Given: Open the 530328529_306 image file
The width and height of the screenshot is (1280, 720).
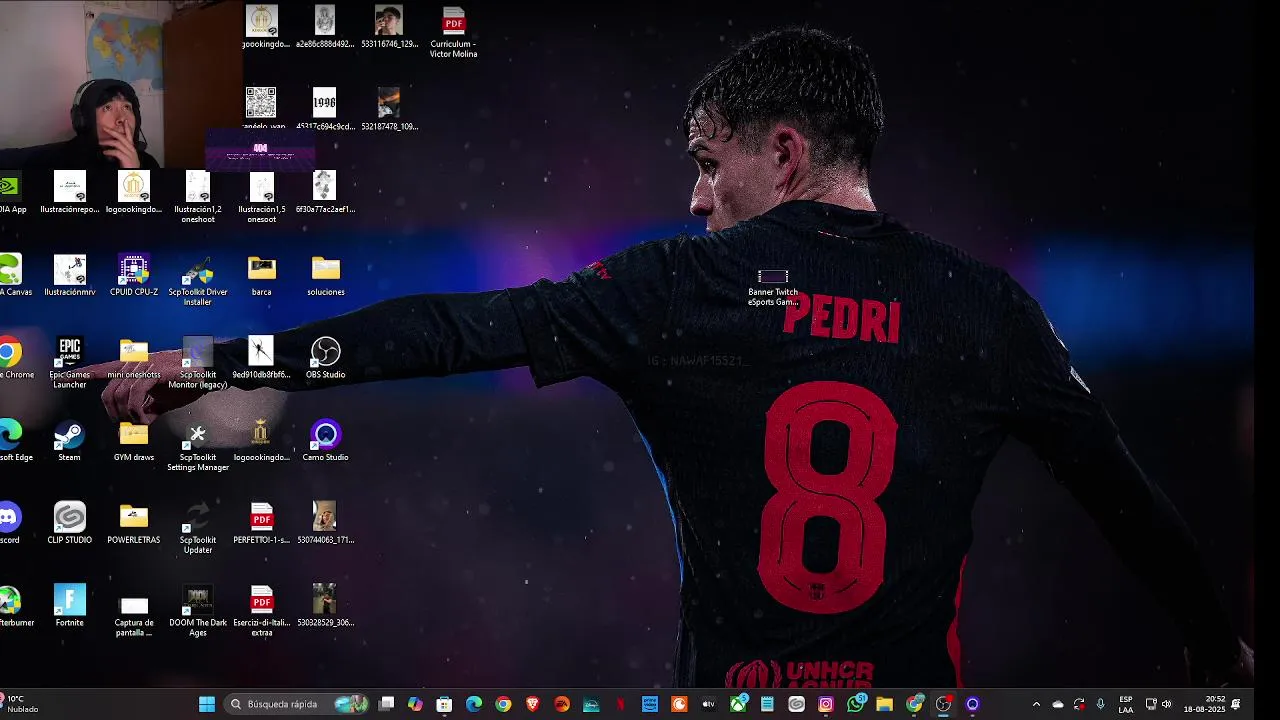Looking at the screenshot, I should [x=325, y=607].
